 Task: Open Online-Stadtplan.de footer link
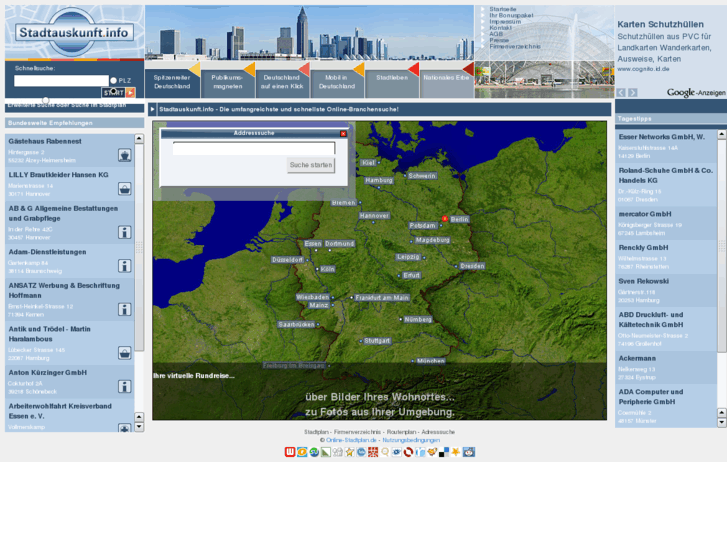coord(351,440)
